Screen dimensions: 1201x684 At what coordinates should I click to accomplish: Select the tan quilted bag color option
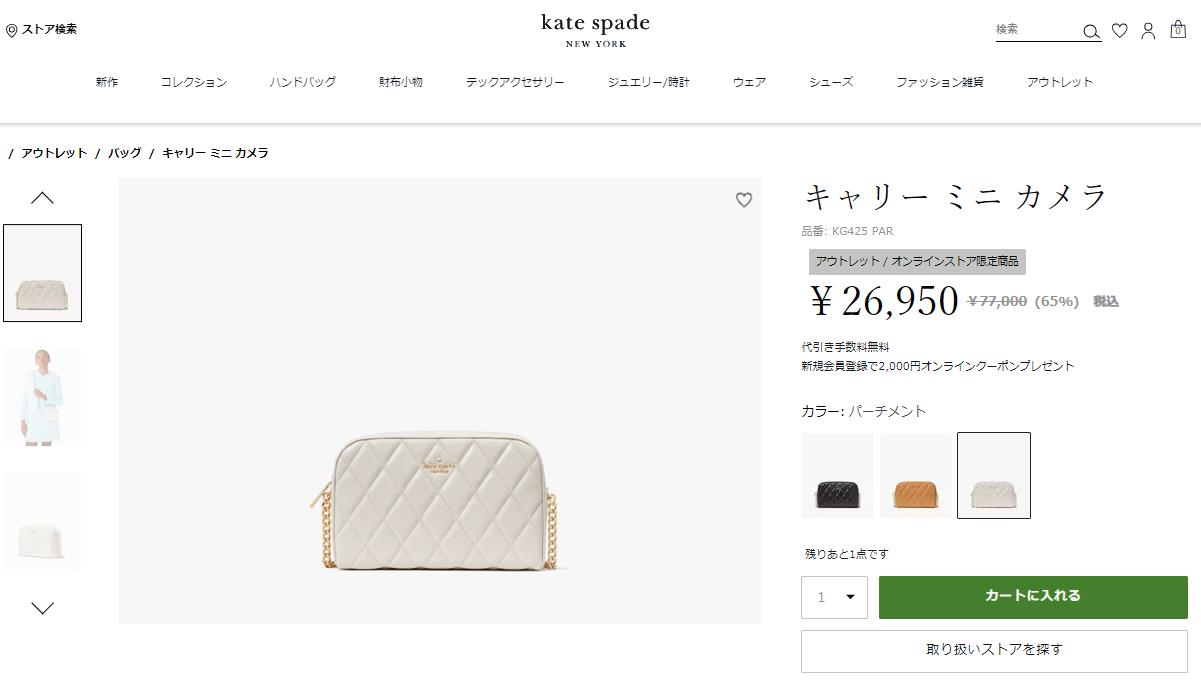pyautogui.click(x=916, y=476)
